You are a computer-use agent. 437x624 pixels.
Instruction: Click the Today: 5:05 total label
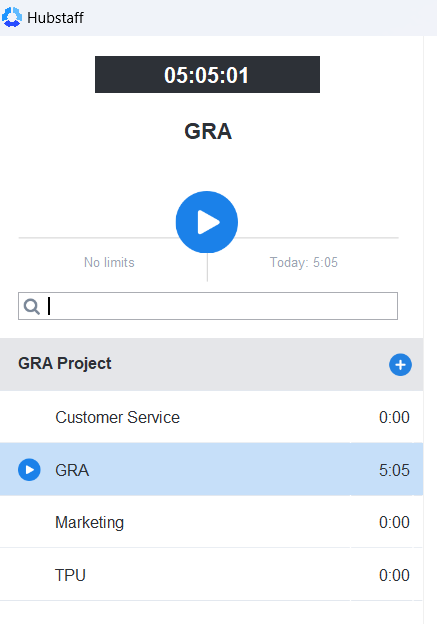[x=304, y=262]
